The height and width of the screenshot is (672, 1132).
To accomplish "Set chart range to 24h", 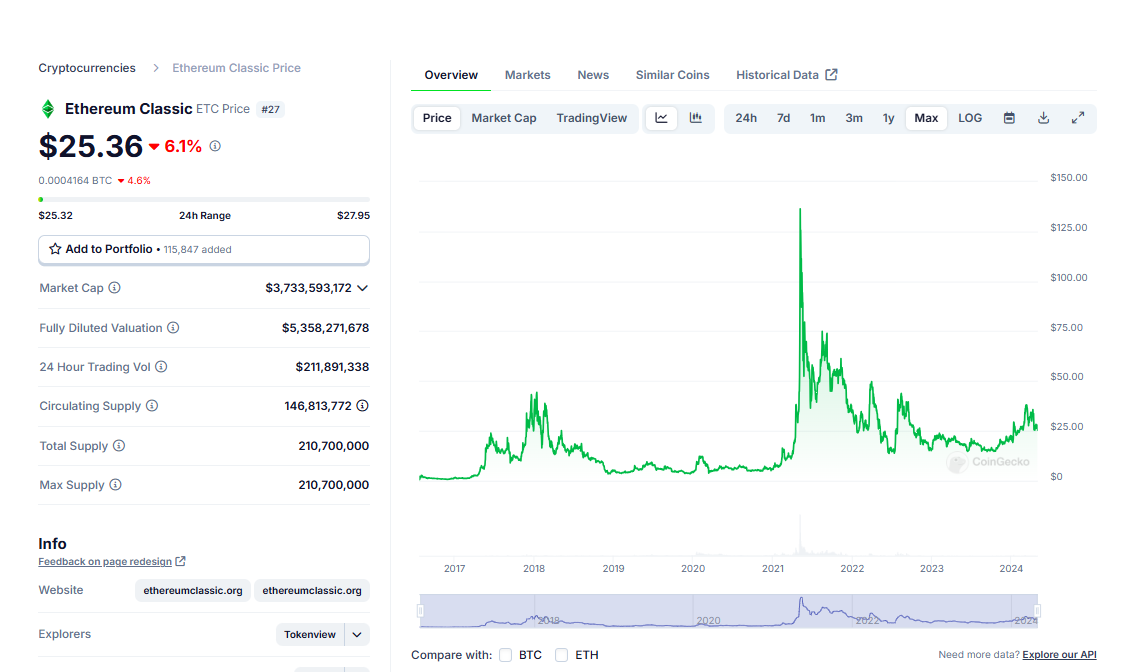I will [x=746, y=118].
